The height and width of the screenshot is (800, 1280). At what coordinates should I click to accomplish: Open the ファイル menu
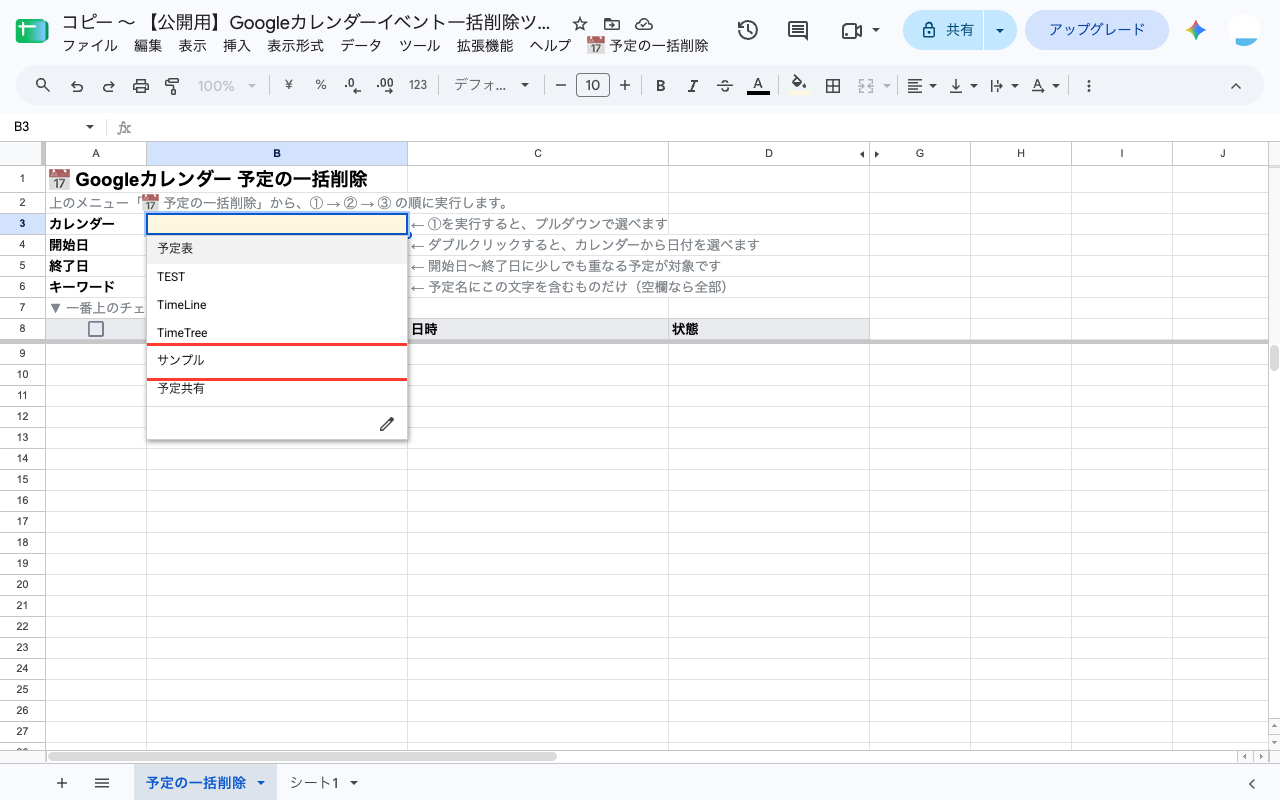pyautogui.click(x=90, y=45)
